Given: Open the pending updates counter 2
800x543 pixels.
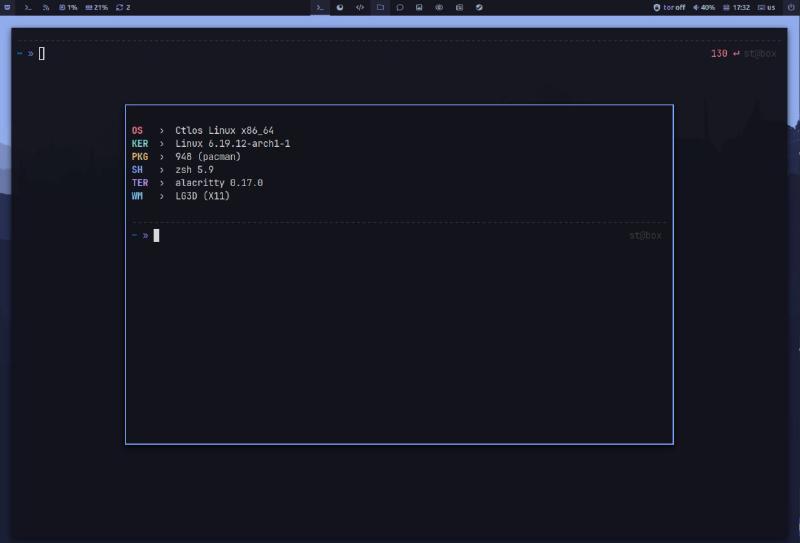Looking at the screenshot, I should point(123,7).
